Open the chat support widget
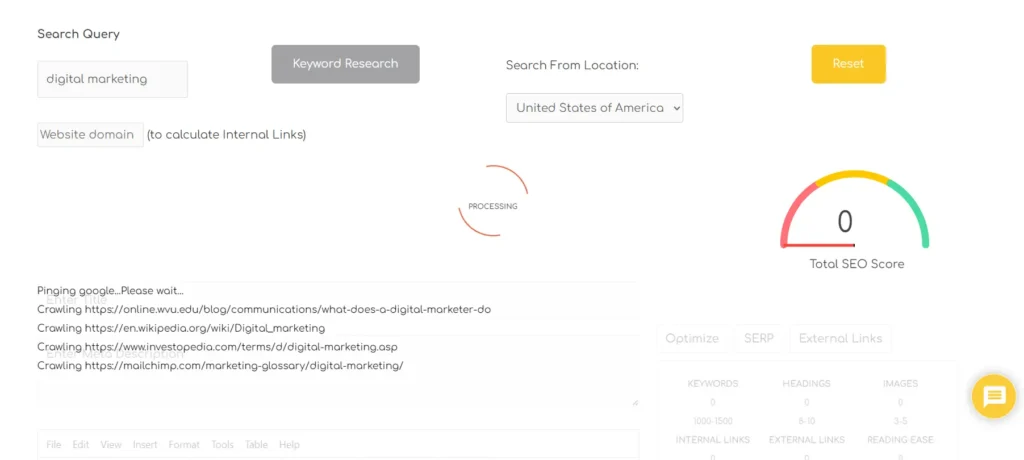 point(993,397)
